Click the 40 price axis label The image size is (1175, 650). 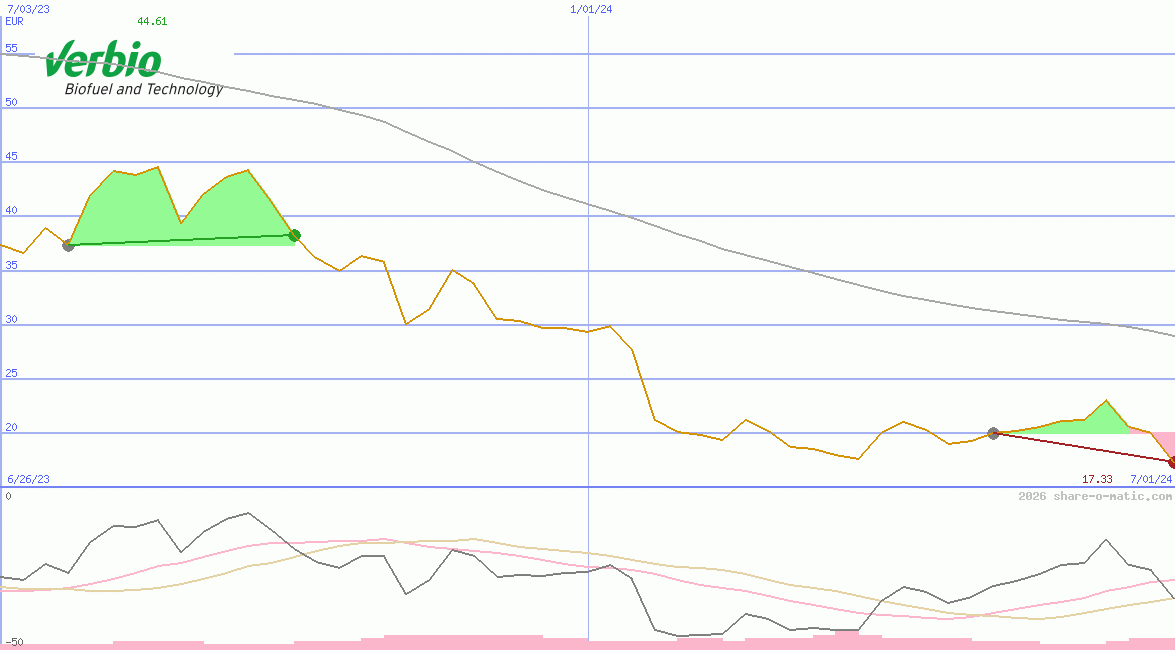point(11,210)
